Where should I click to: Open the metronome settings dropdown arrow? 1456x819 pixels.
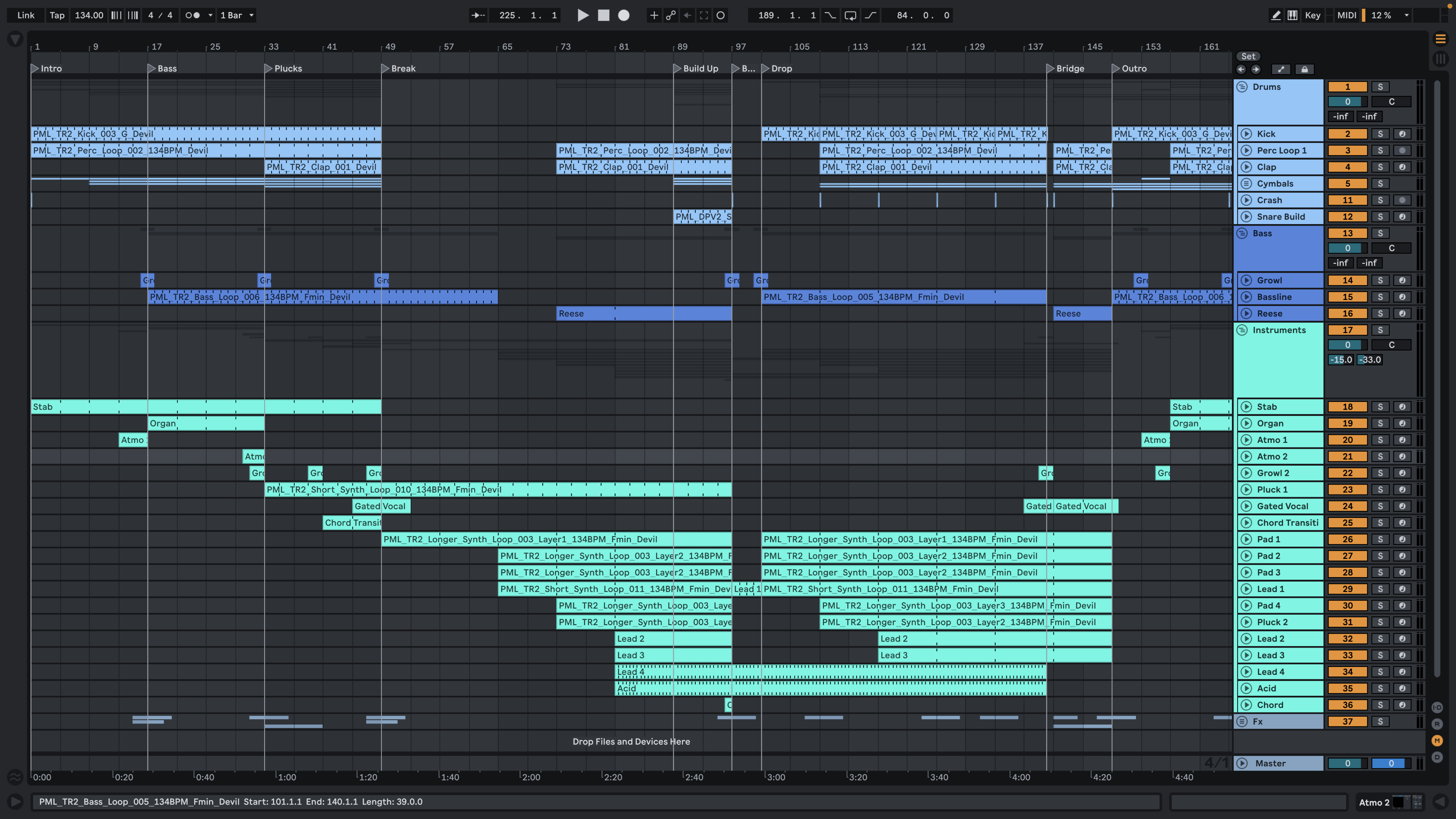210,15
